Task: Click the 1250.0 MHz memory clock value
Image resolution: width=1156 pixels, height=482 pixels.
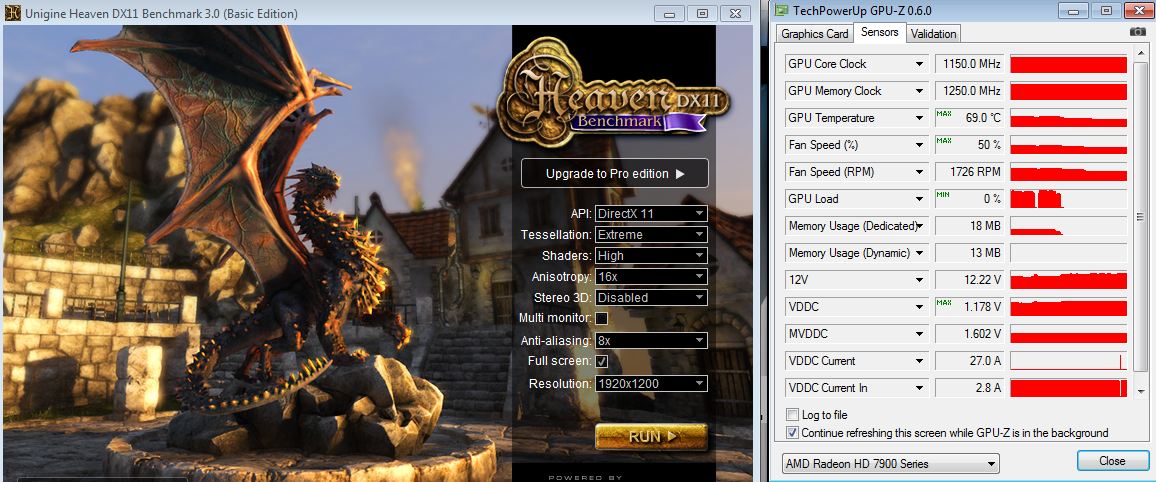Action: click(x=969, y=91)
